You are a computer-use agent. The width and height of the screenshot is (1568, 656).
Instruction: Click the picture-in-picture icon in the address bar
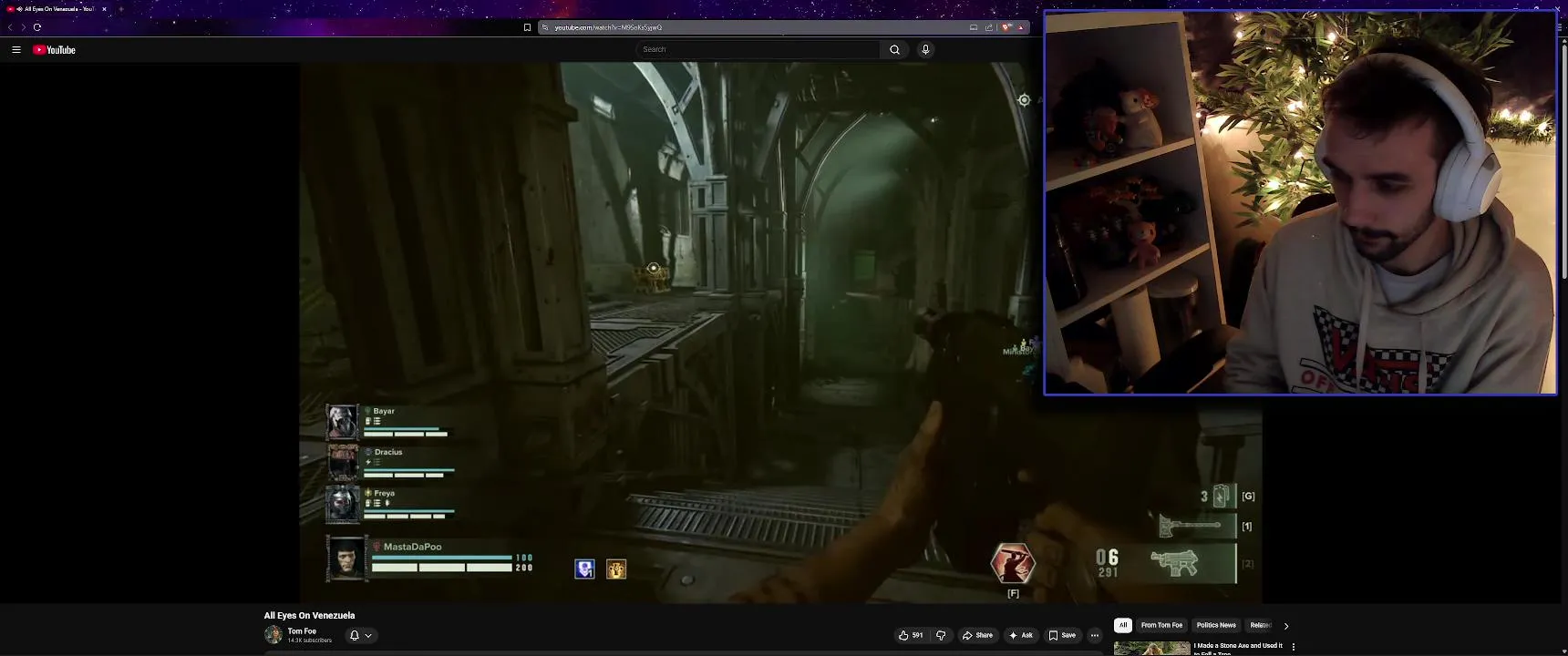pos(974,27)
